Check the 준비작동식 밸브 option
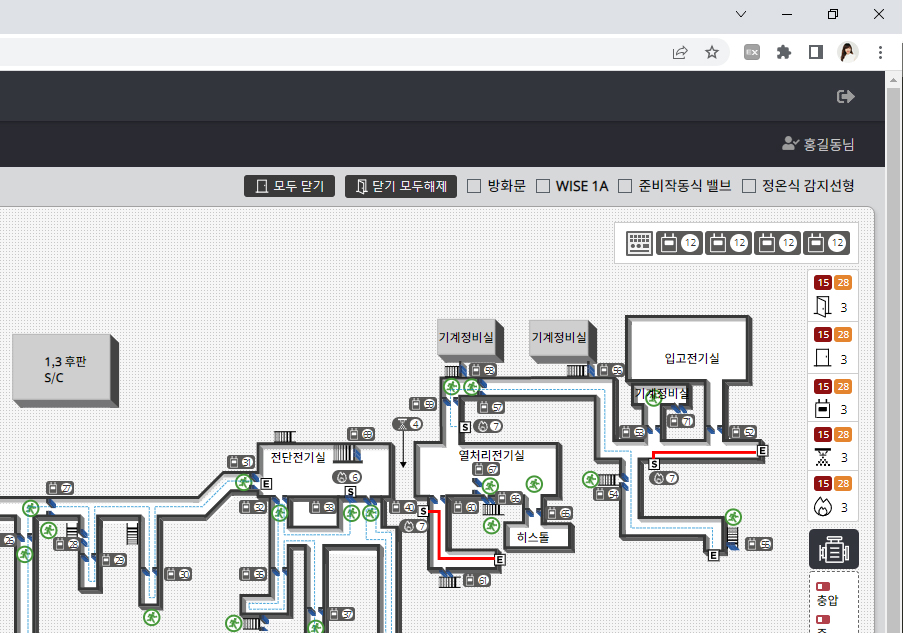903x633 pixels. coord(625,186)
